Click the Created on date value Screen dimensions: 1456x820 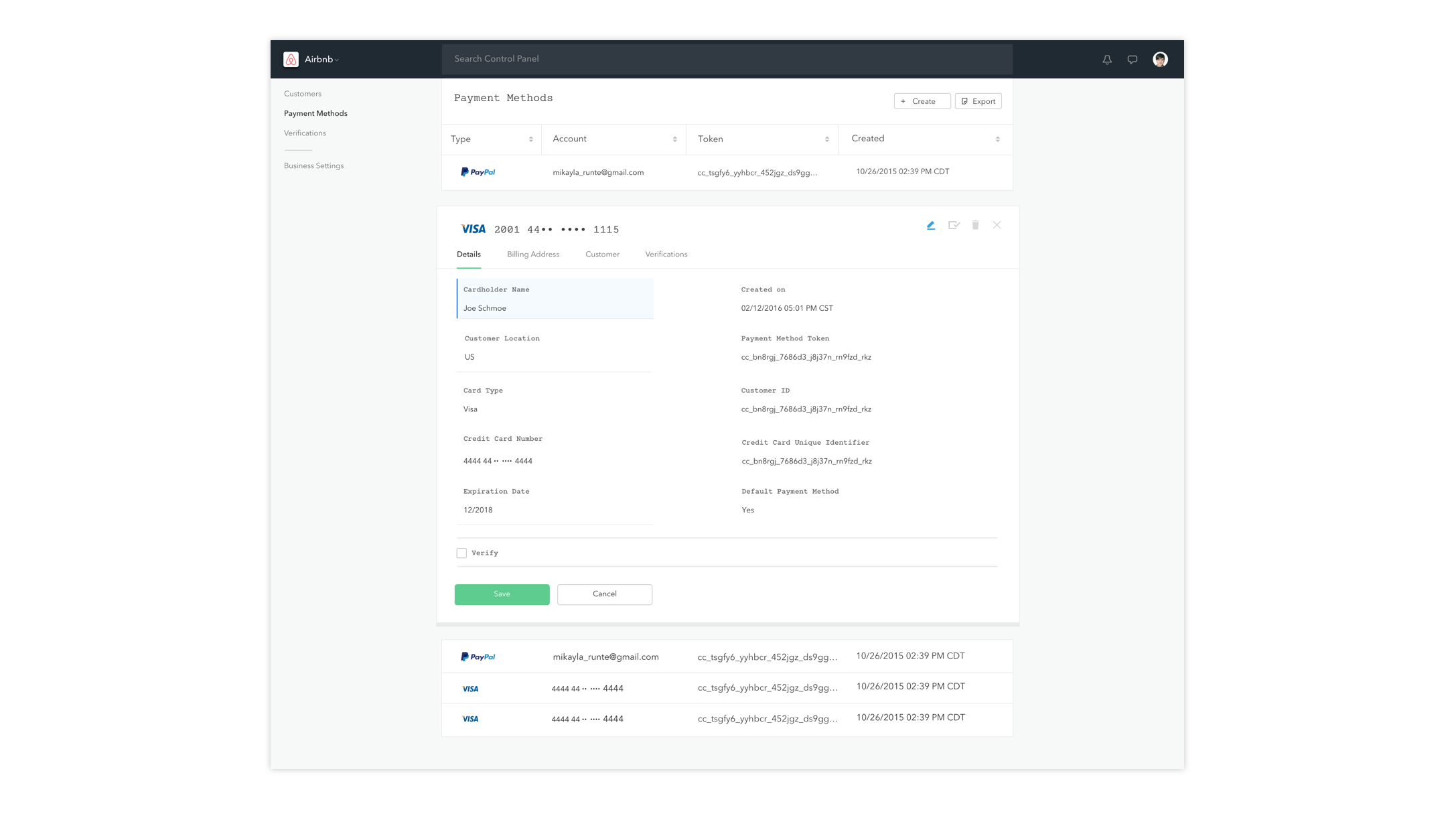click(787, 309)
